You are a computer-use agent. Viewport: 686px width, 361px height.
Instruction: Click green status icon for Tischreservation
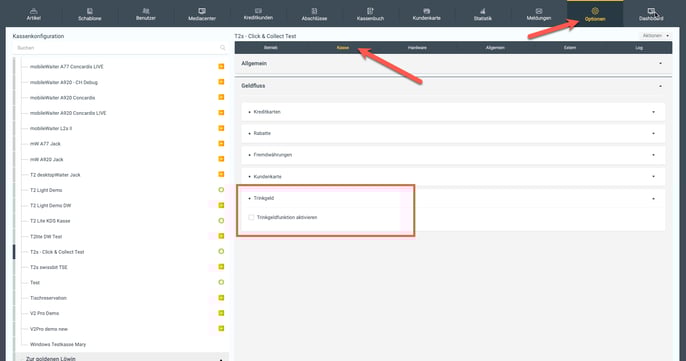coord(221,298)
